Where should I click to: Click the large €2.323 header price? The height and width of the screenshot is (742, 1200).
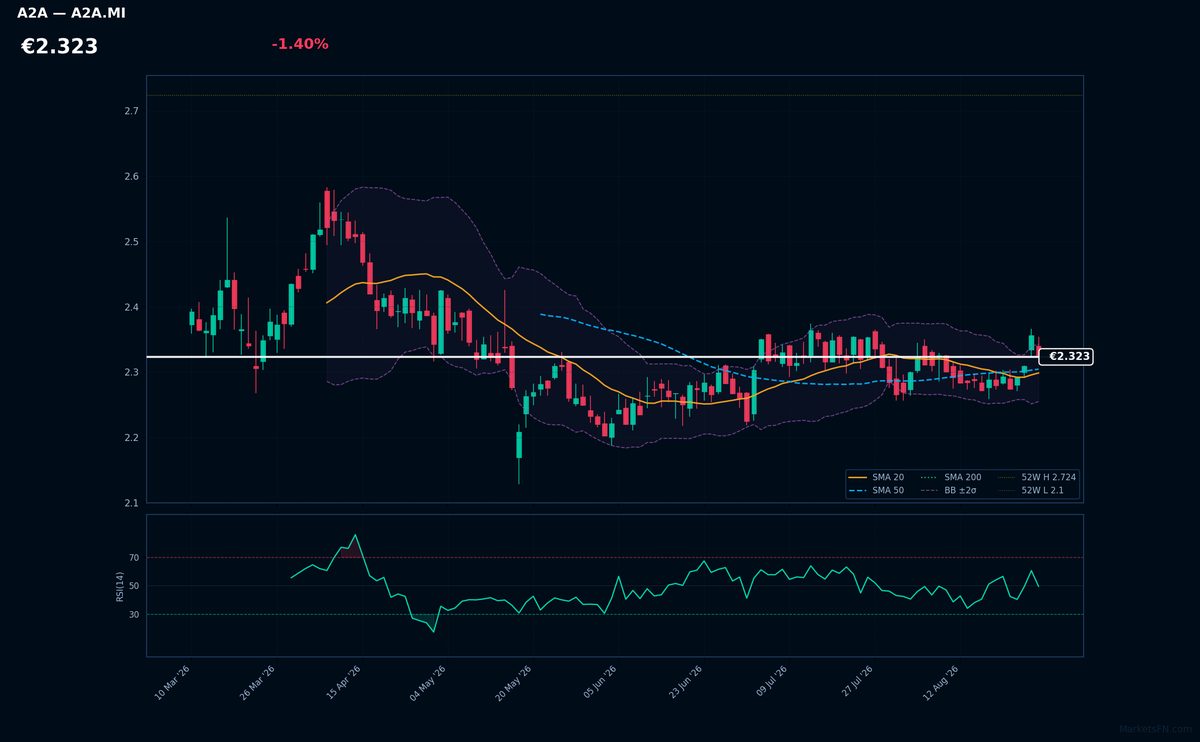[59, 47]
